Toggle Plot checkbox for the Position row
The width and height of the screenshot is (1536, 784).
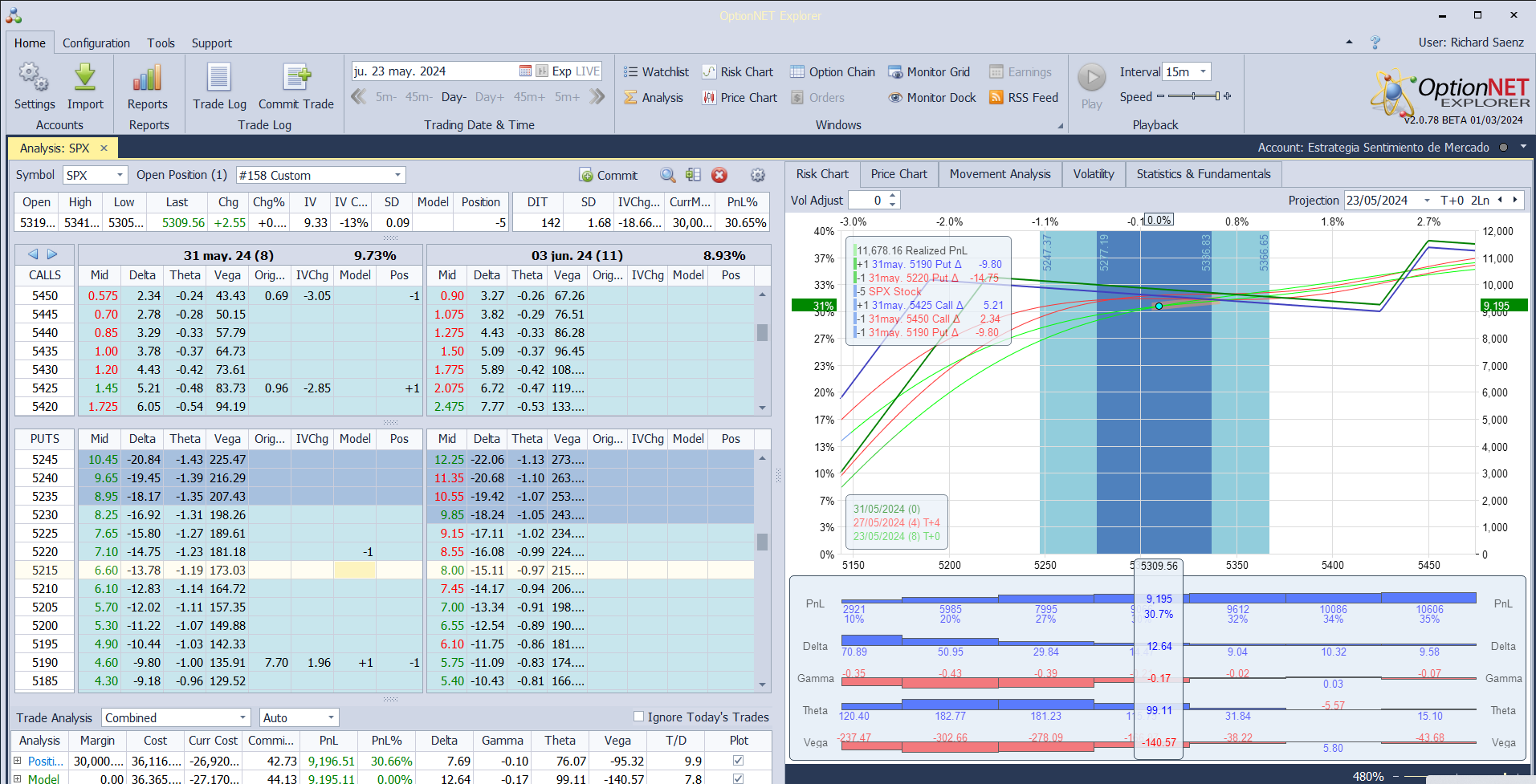(x=738, y=761)
